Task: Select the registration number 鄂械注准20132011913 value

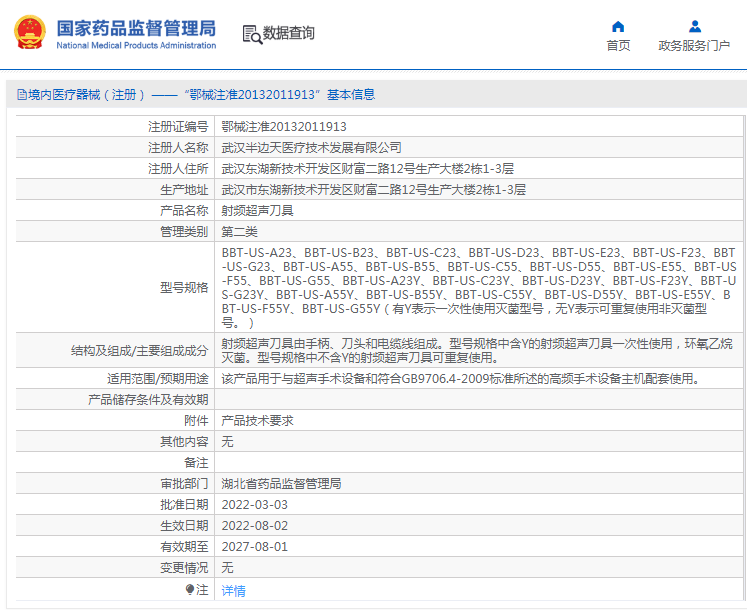Action: point(284,127)
